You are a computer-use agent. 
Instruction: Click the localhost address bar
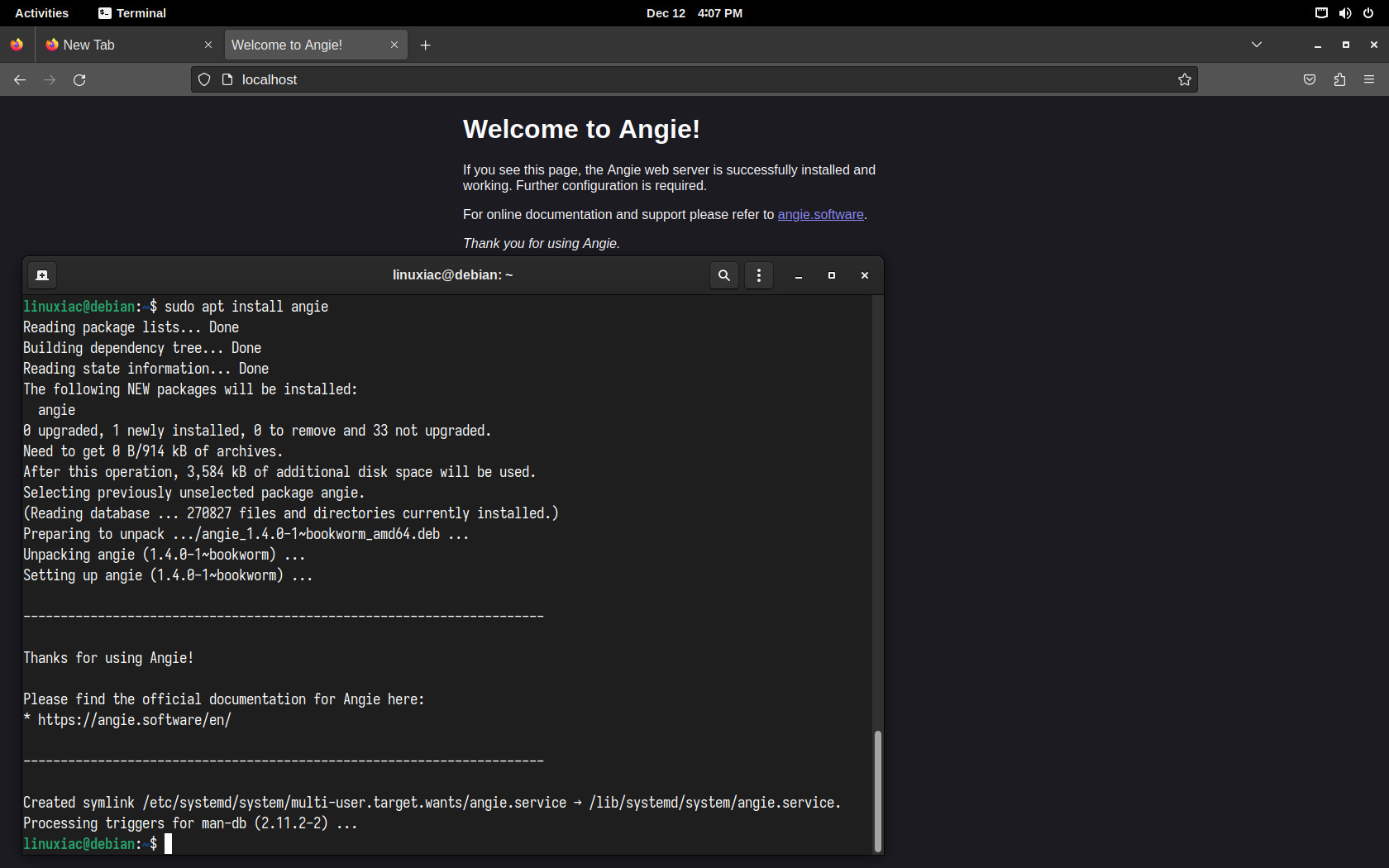click(694, 79)
